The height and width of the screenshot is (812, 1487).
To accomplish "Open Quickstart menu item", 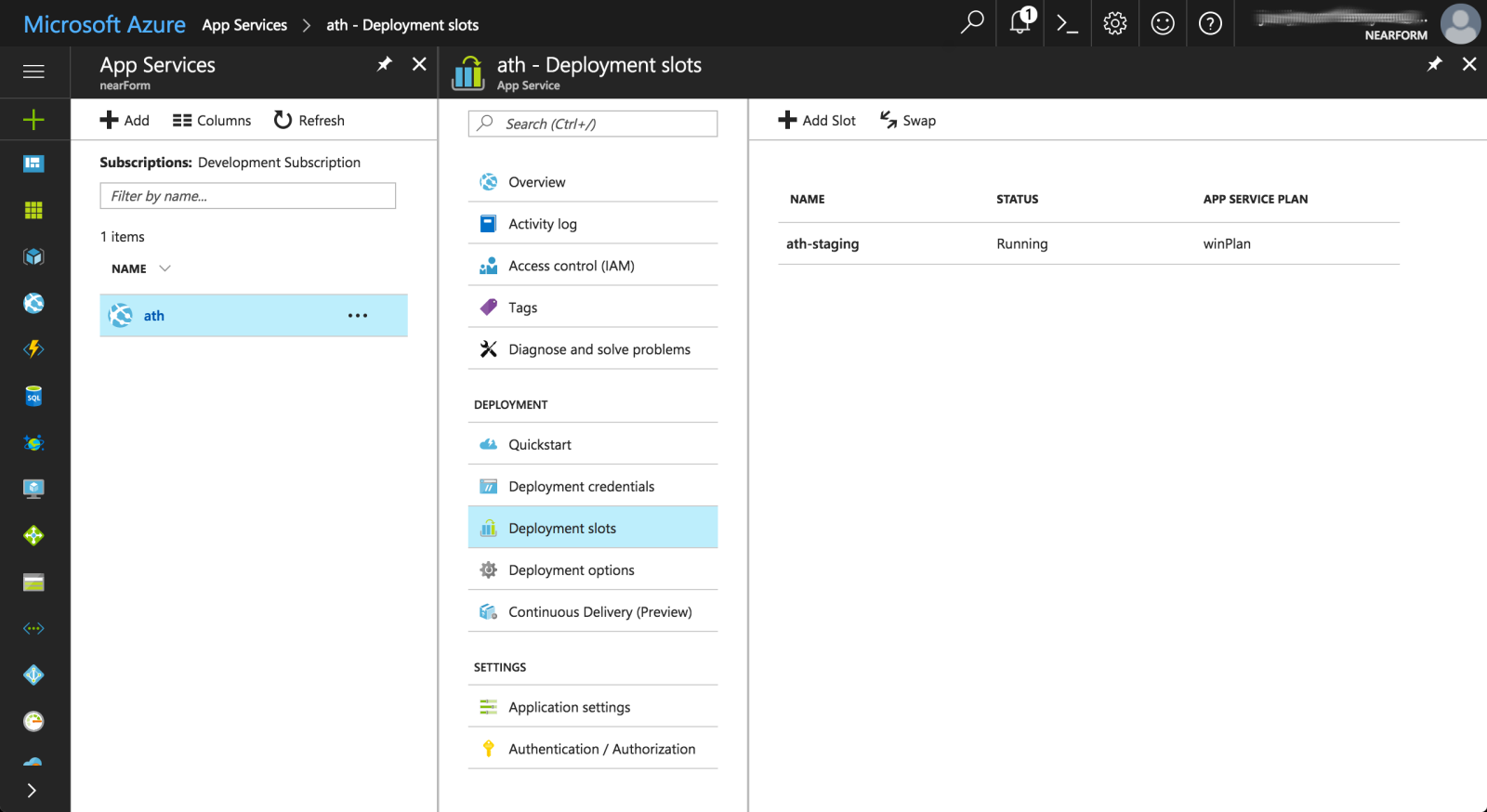I will point(593,444).
